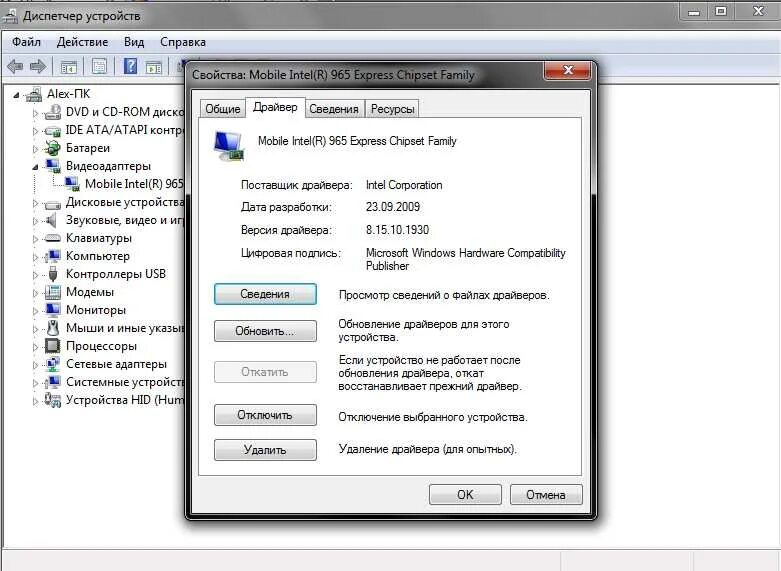The width and height of the screenshot is (781, 571).
Task: Click the Видеоадаптеры display adapter icon
Action: 52,166
